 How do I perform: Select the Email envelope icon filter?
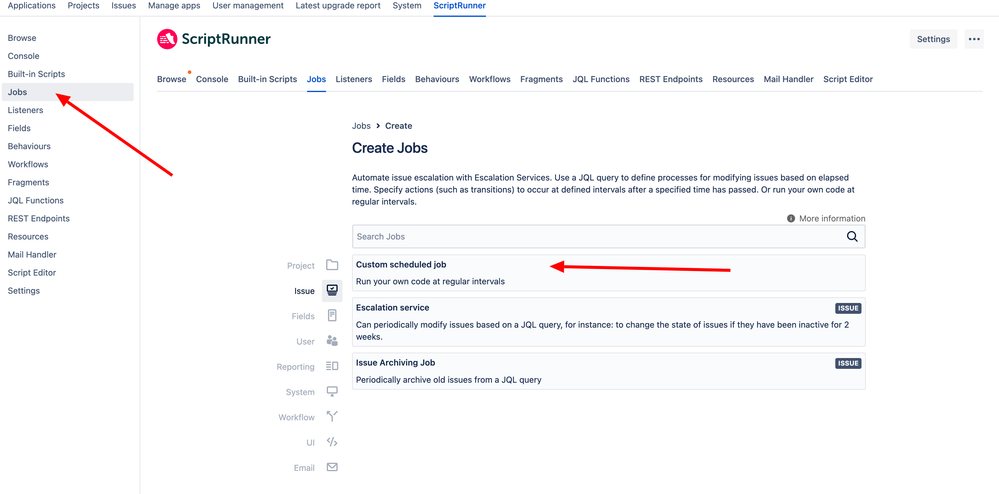tap(332, 467)
